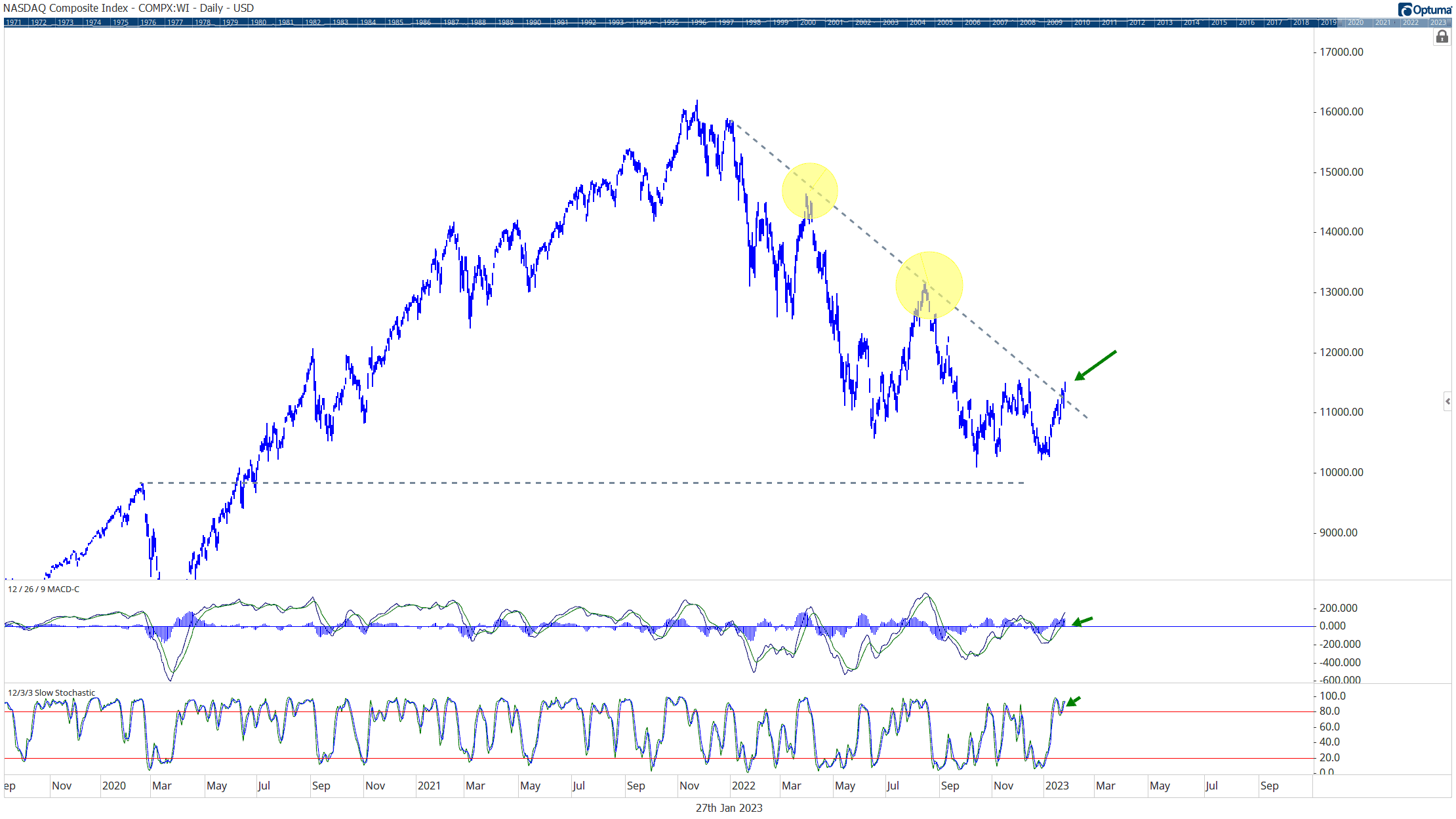Go to 2000 on the year timeline
The height and width of the screenshot is (819, 1456).
tap(808, 22)
